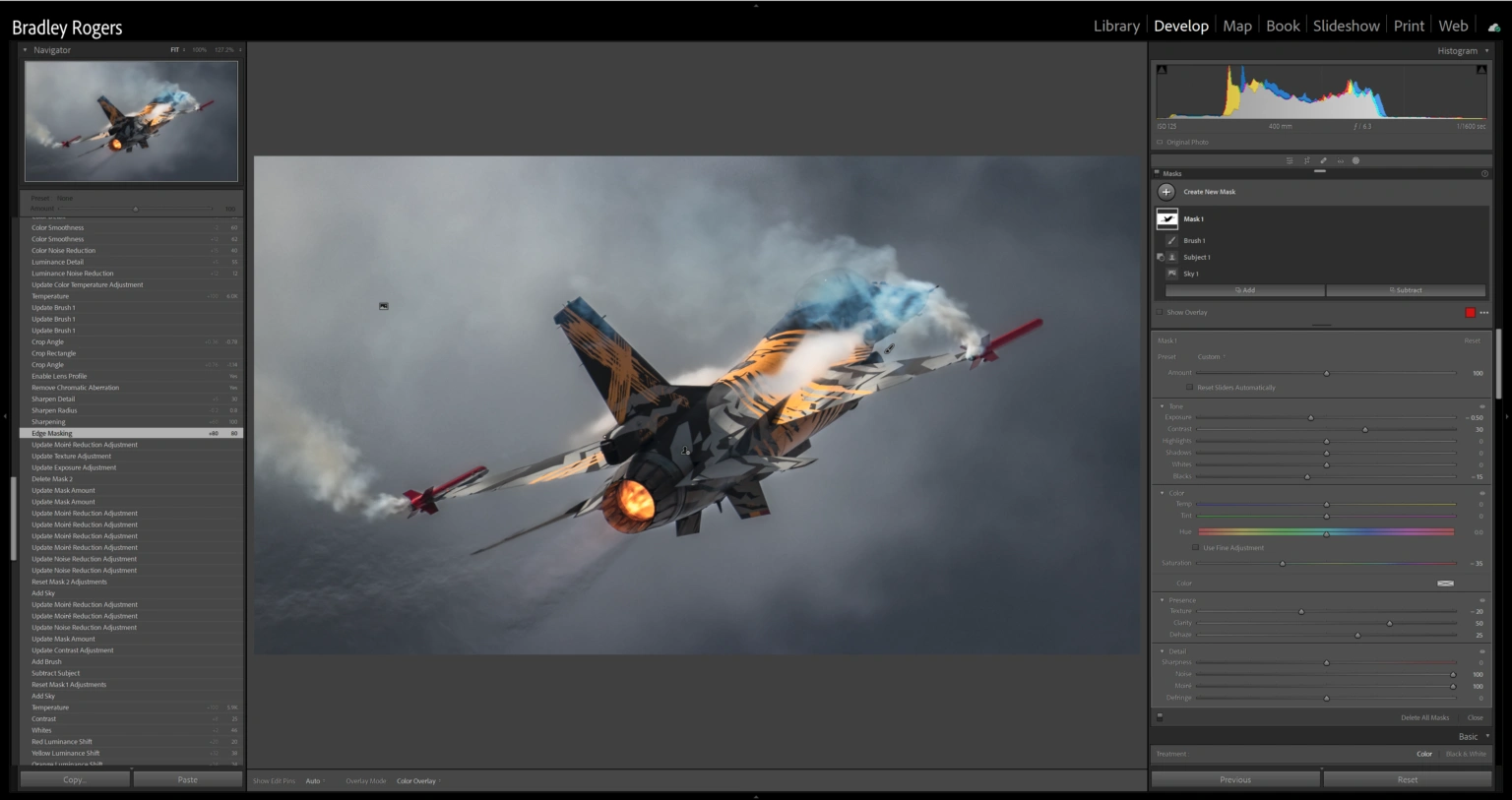Switch to the Library module
Viewport: 1512px width, 800px height.
pos(1116,27)
